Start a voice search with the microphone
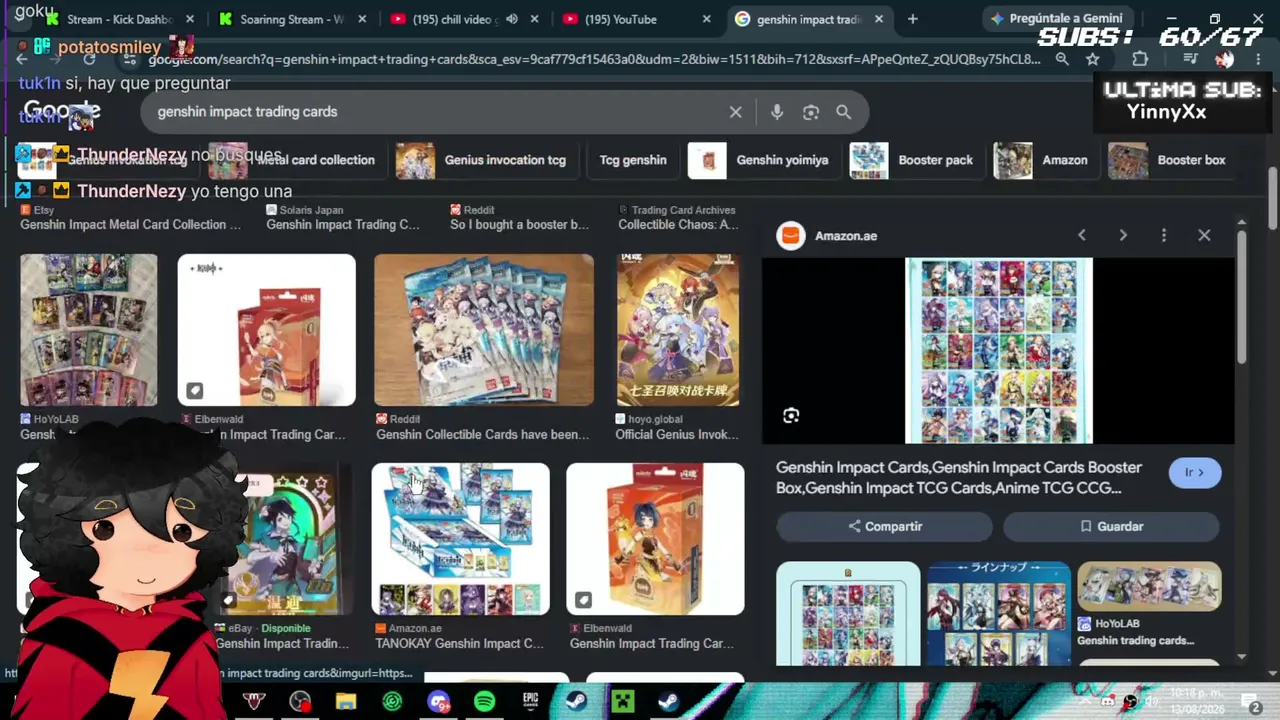The height and width of the screenshot is (720, 1280). click(777, 112)
